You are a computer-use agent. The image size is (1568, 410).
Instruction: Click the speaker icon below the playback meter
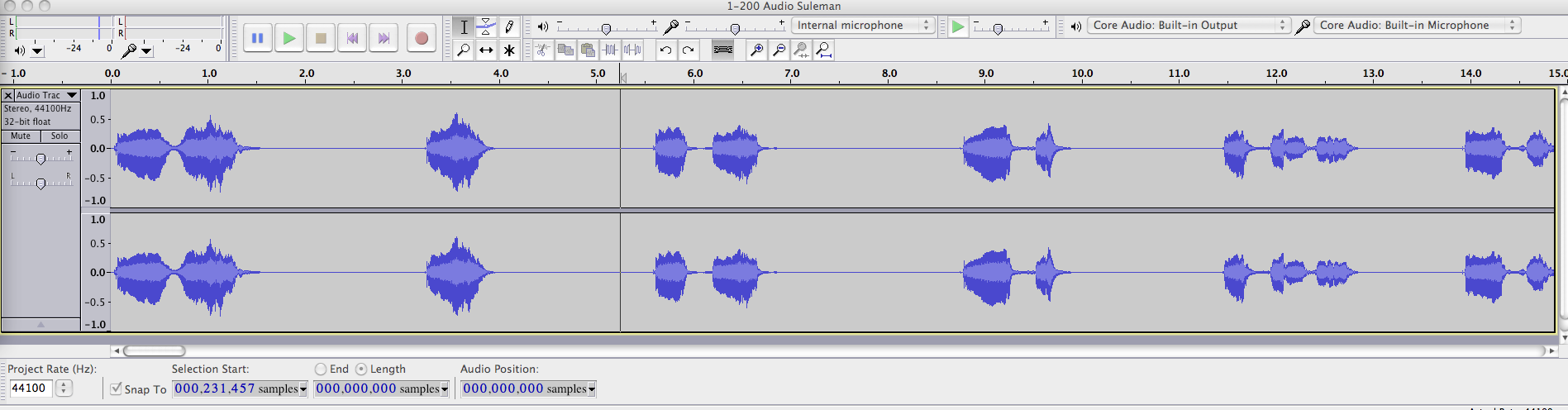pos(20,50)
